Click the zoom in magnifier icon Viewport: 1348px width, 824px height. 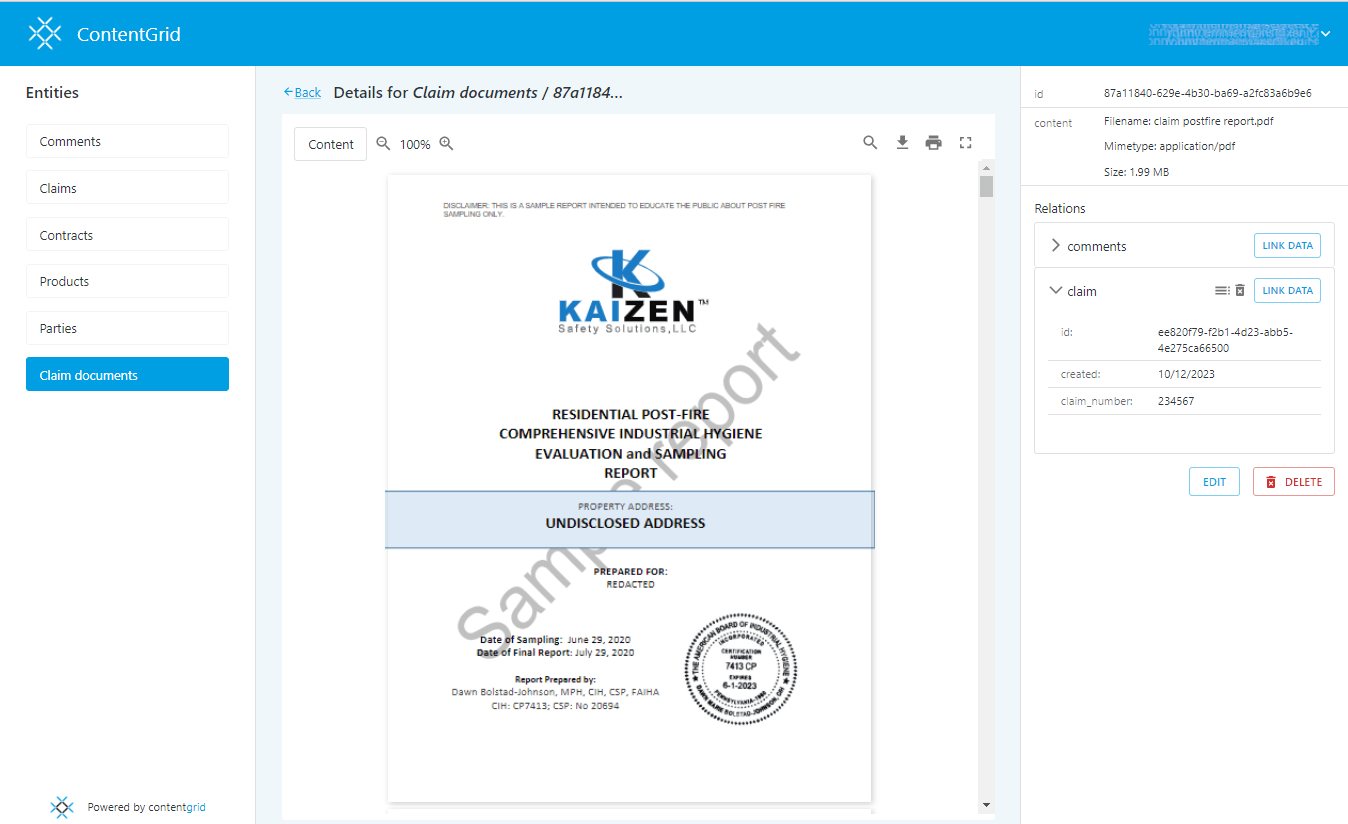coord(446,144)
